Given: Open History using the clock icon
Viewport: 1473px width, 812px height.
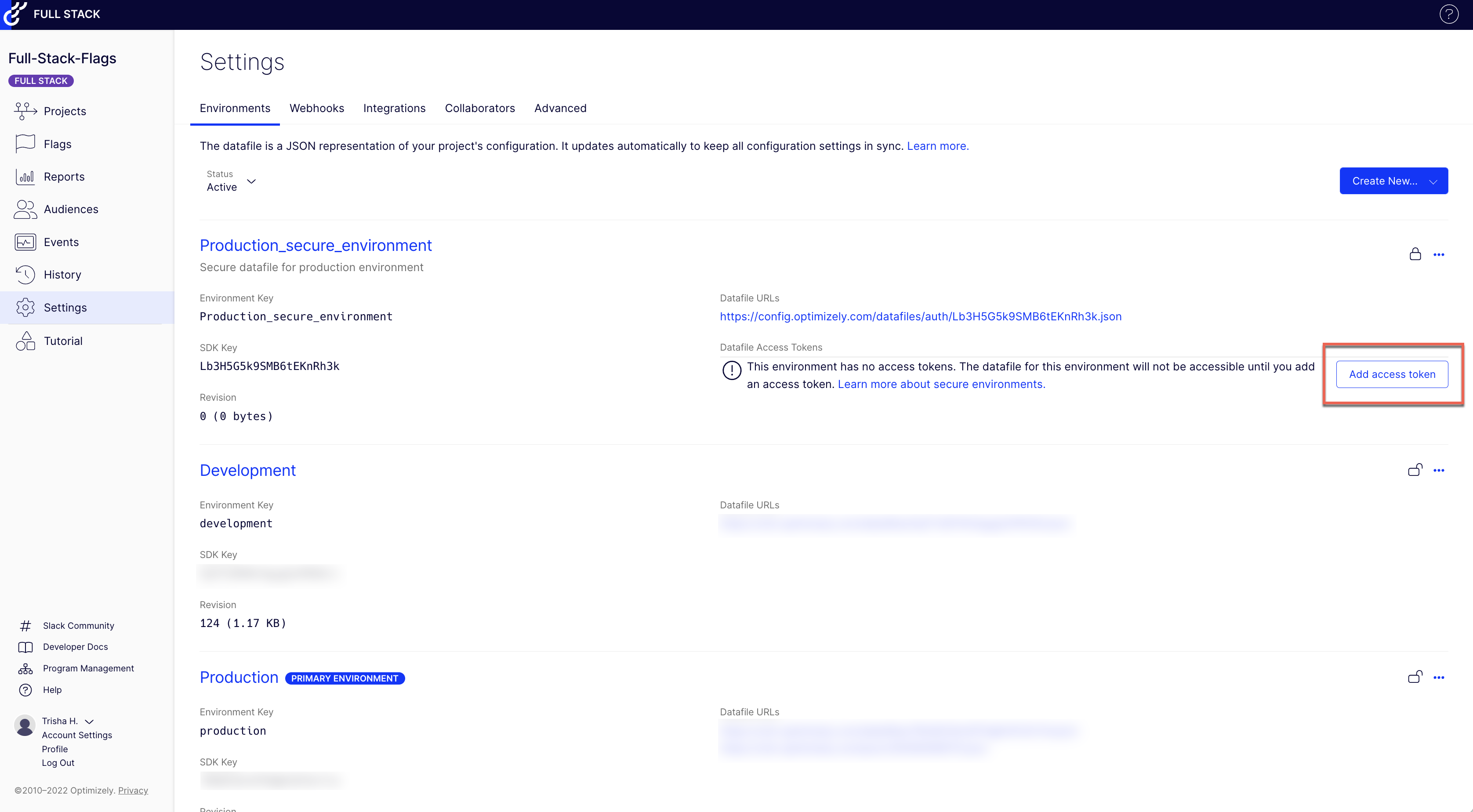Looking at the screenshot, I should pos(25,275).
